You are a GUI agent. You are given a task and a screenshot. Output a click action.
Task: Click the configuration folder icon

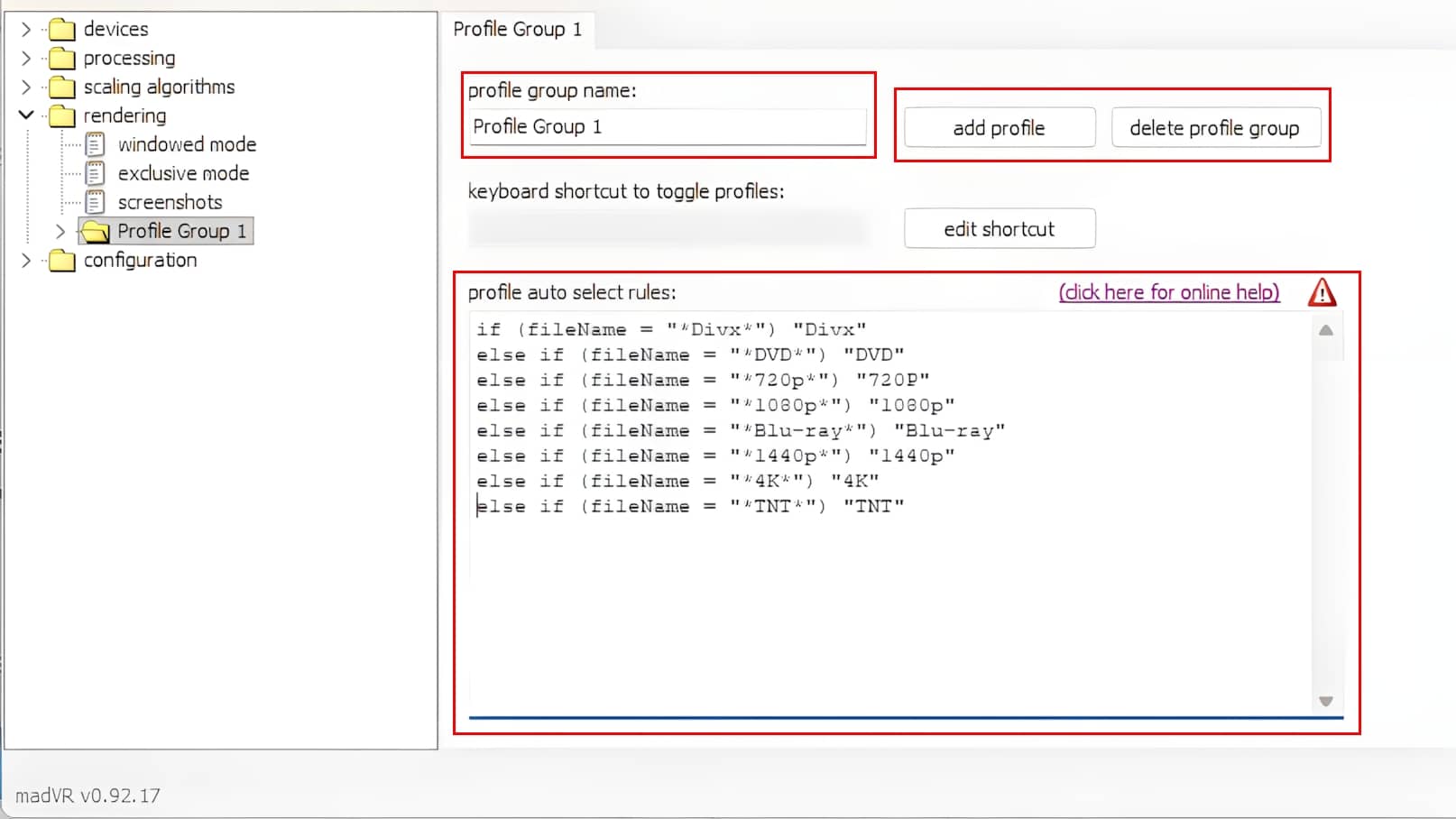pyautogui.click(x=61, y=261)
